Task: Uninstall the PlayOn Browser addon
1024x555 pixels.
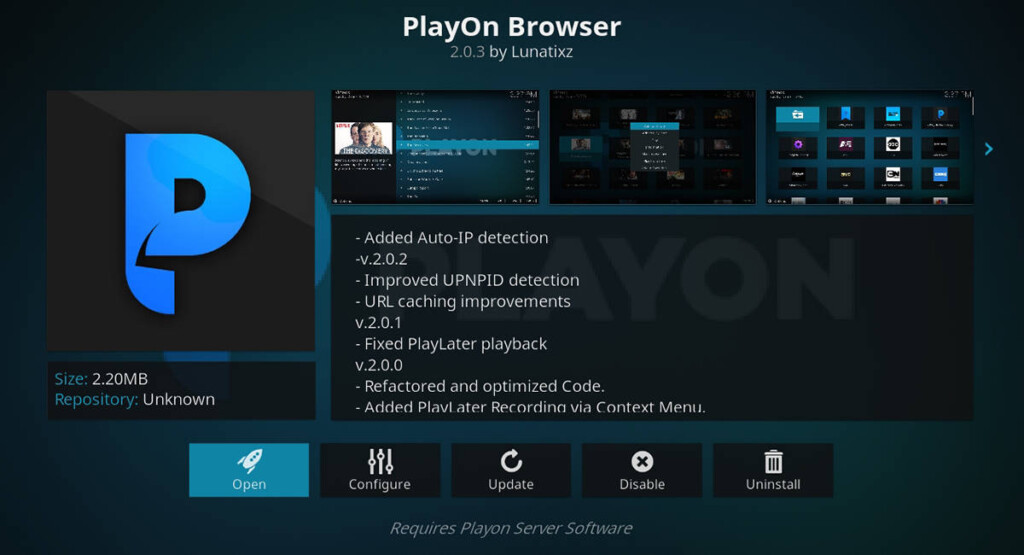Action: [x=773, y=470]
